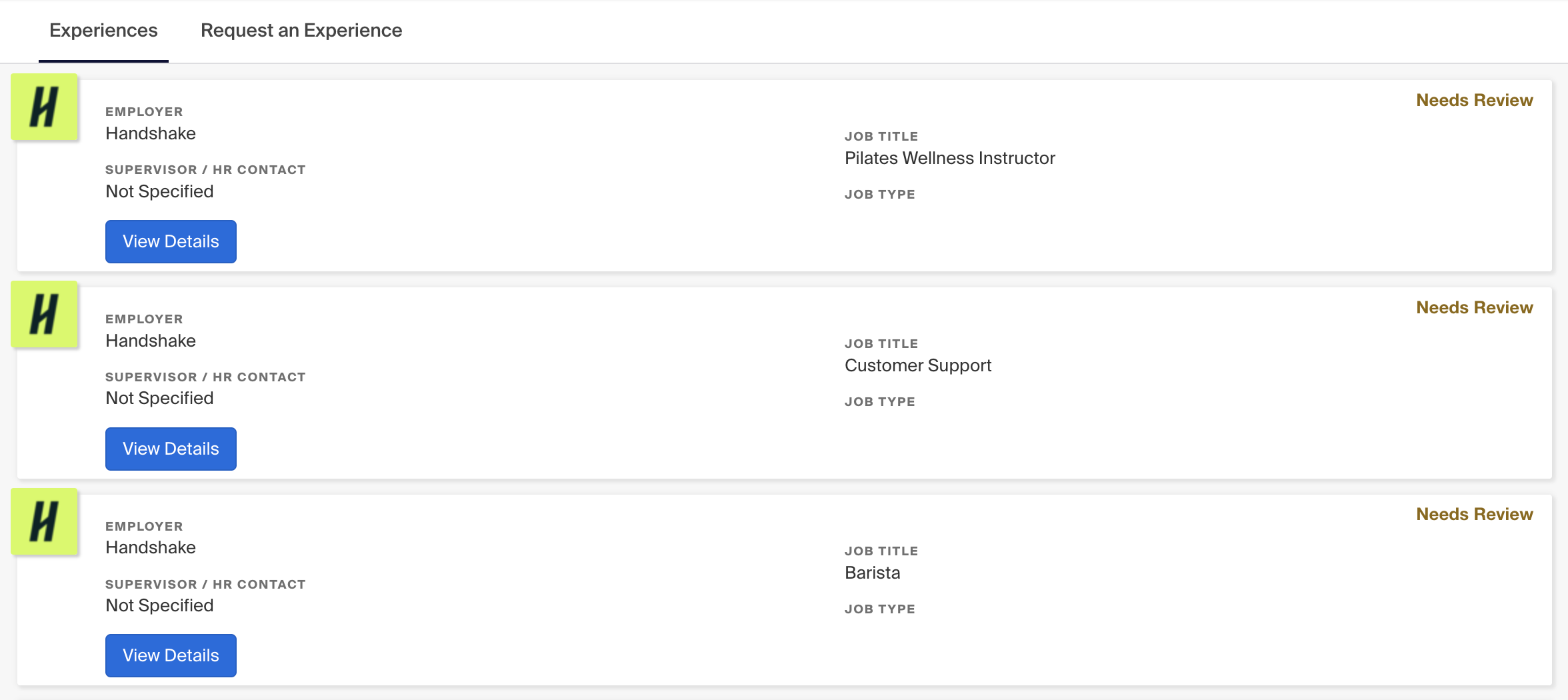View details for the Customer Support experience
The width and height of the screenshot is (1568, 700).
171,449
